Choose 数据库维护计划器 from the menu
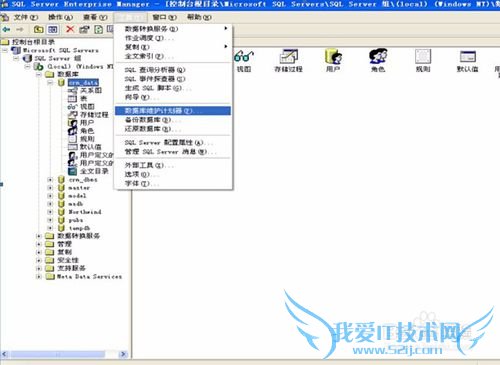 coord(173,111)
